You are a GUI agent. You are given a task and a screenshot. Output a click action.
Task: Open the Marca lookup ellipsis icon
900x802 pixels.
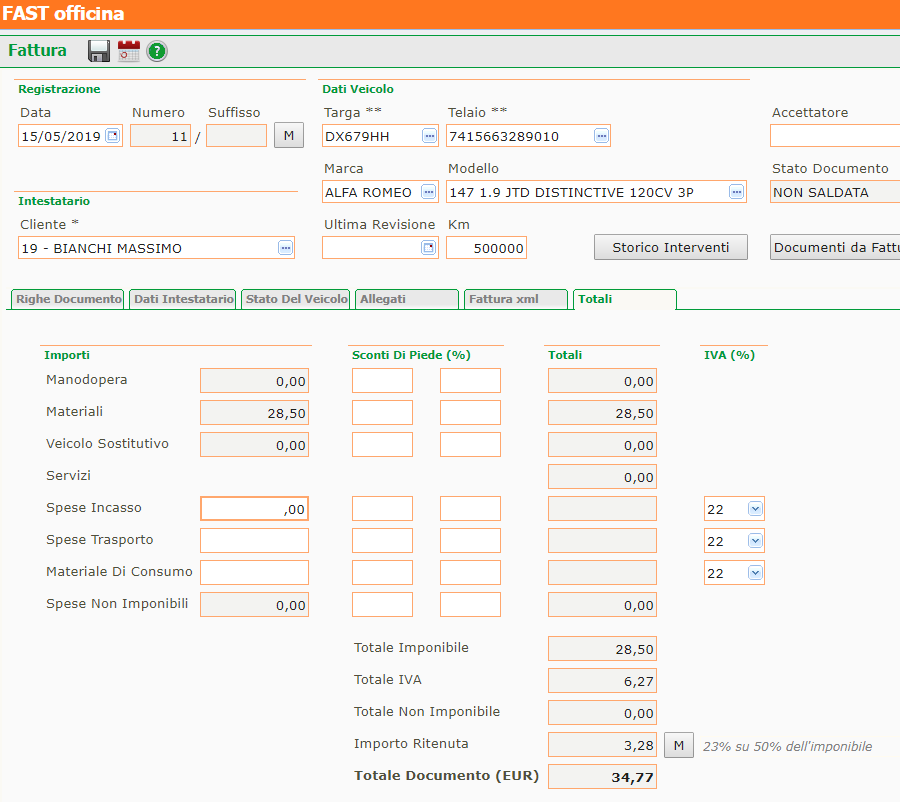[x=429, y=192]
